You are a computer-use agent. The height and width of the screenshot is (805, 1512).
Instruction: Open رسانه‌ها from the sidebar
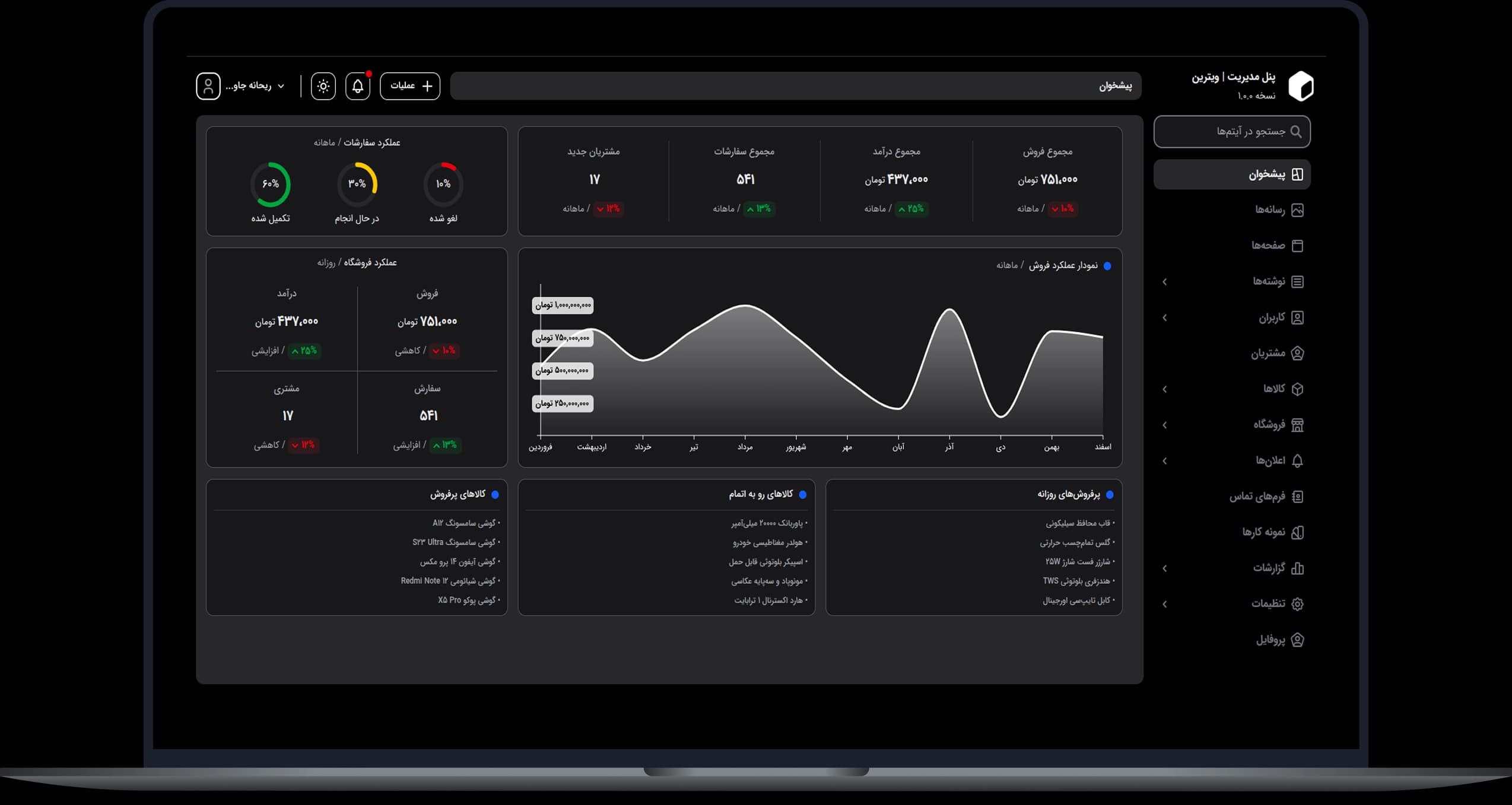(1279, 210)
